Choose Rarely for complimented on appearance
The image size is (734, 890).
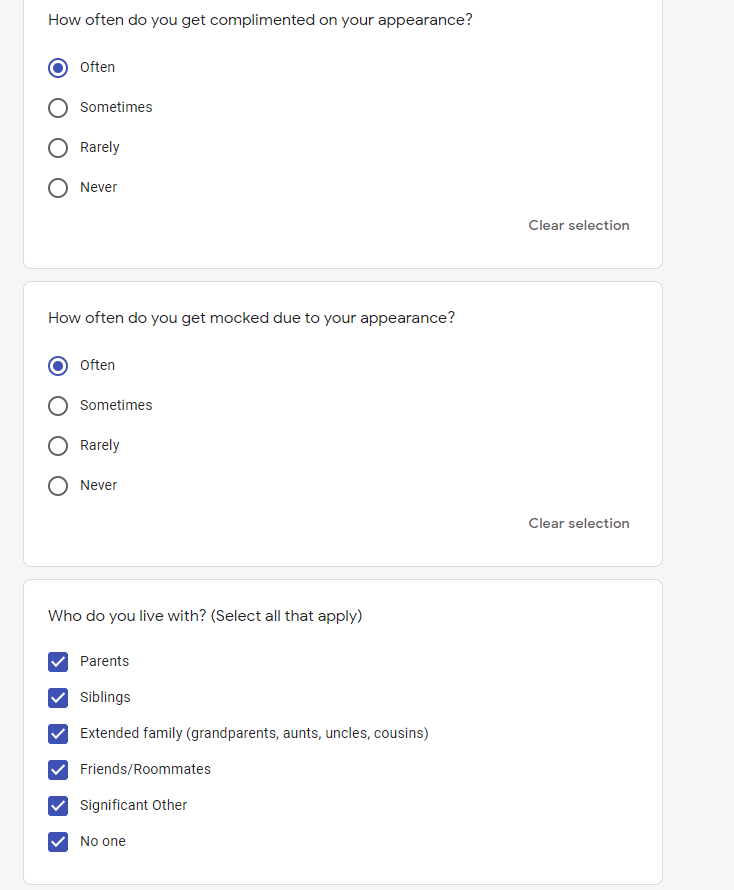pyautogui.click(x=58, y=148)
